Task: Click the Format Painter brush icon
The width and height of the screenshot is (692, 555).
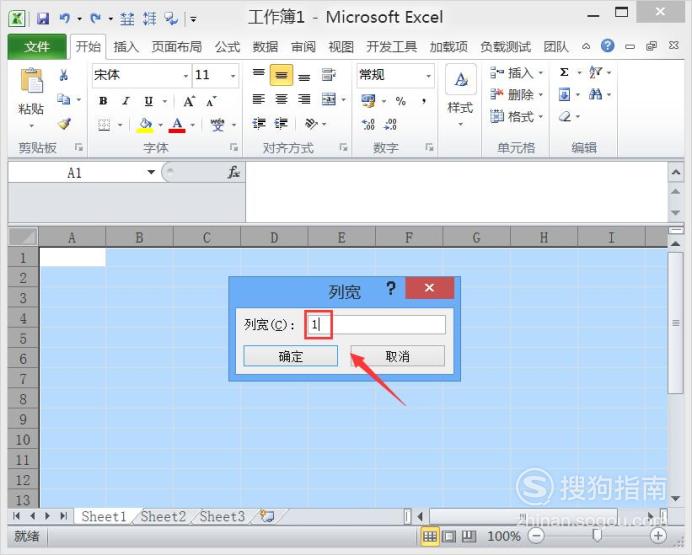Action: (64, 124)
